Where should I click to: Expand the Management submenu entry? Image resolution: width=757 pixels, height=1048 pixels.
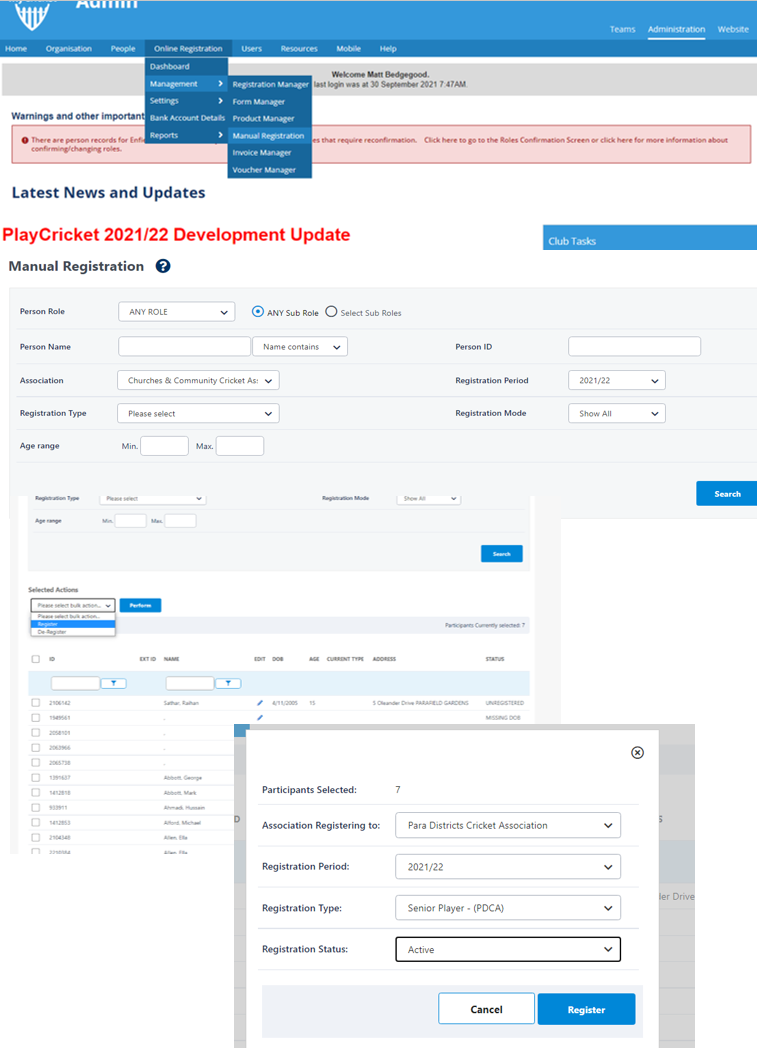[x=186, y=84]
